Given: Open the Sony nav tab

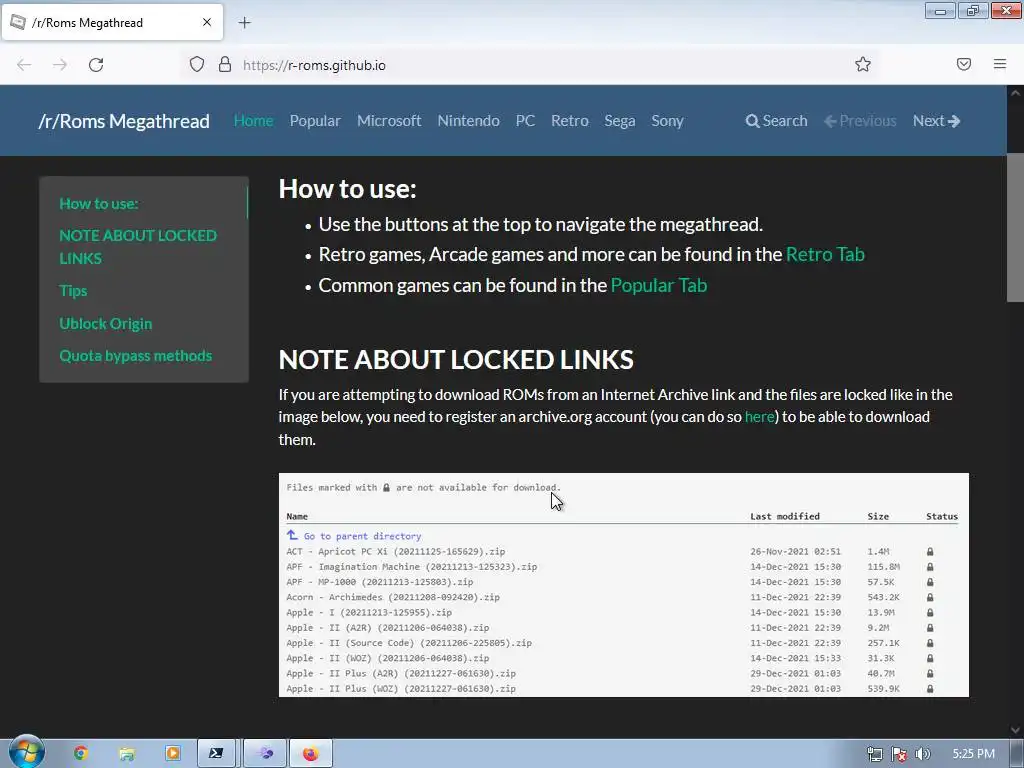Looking at the screenshot, I should point(667,121).
